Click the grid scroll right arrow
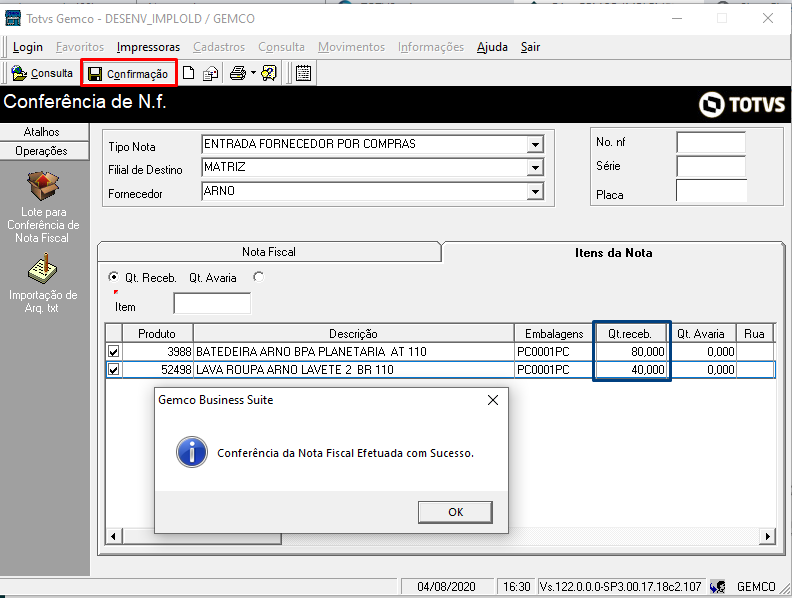Viewport: 792px width, 598px height. coord(768,536)
